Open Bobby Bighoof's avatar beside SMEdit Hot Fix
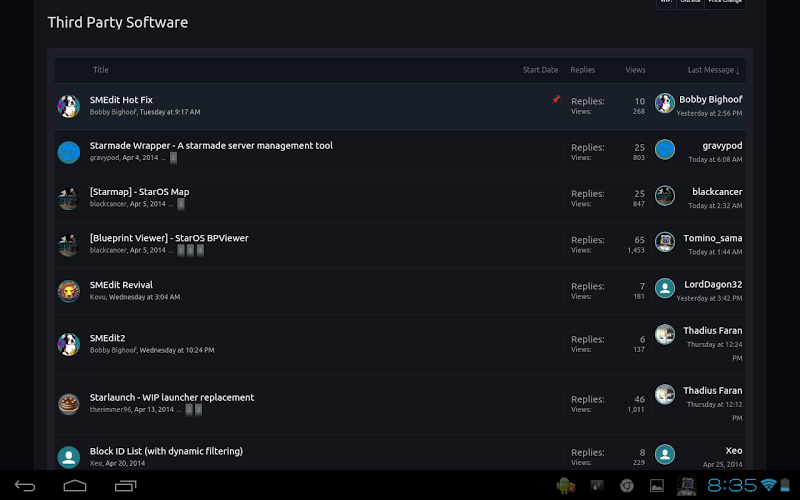The width and height of the screenshot is (800, 500). [68, 106]
